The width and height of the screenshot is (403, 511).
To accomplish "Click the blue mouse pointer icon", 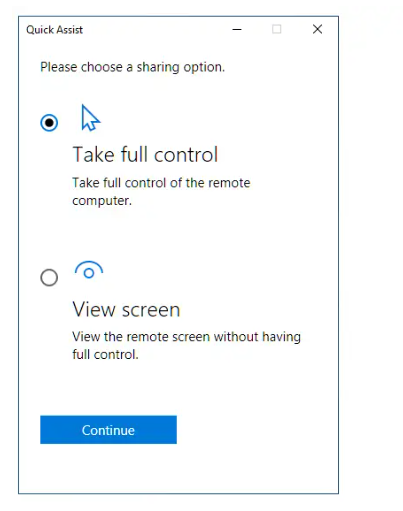I will (x=90, y=118).
